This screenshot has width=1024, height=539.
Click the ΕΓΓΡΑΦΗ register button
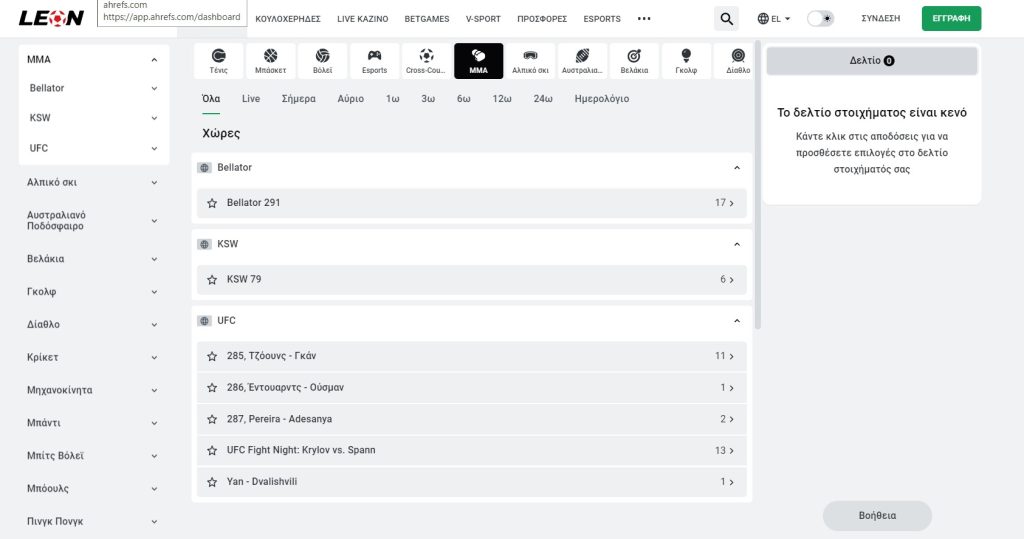[951, 18]
